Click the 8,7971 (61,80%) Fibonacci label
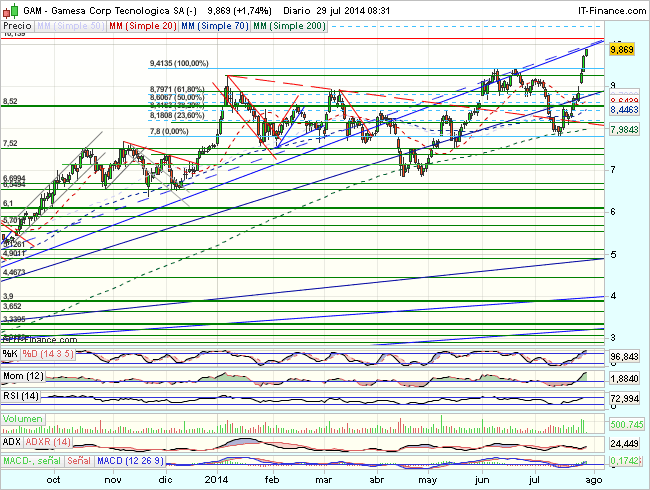650x490 pixels. pyautogui.click(x=177, y=89)
